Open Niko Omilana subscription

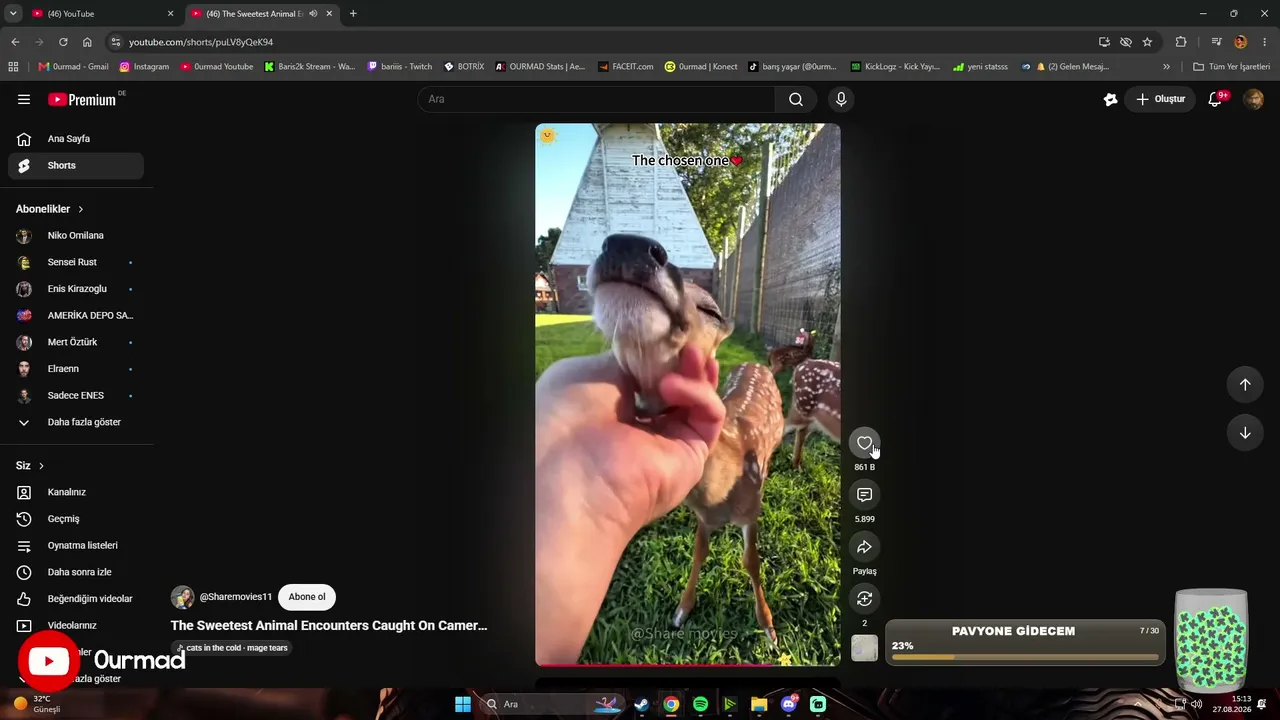[x=76, y=236]
